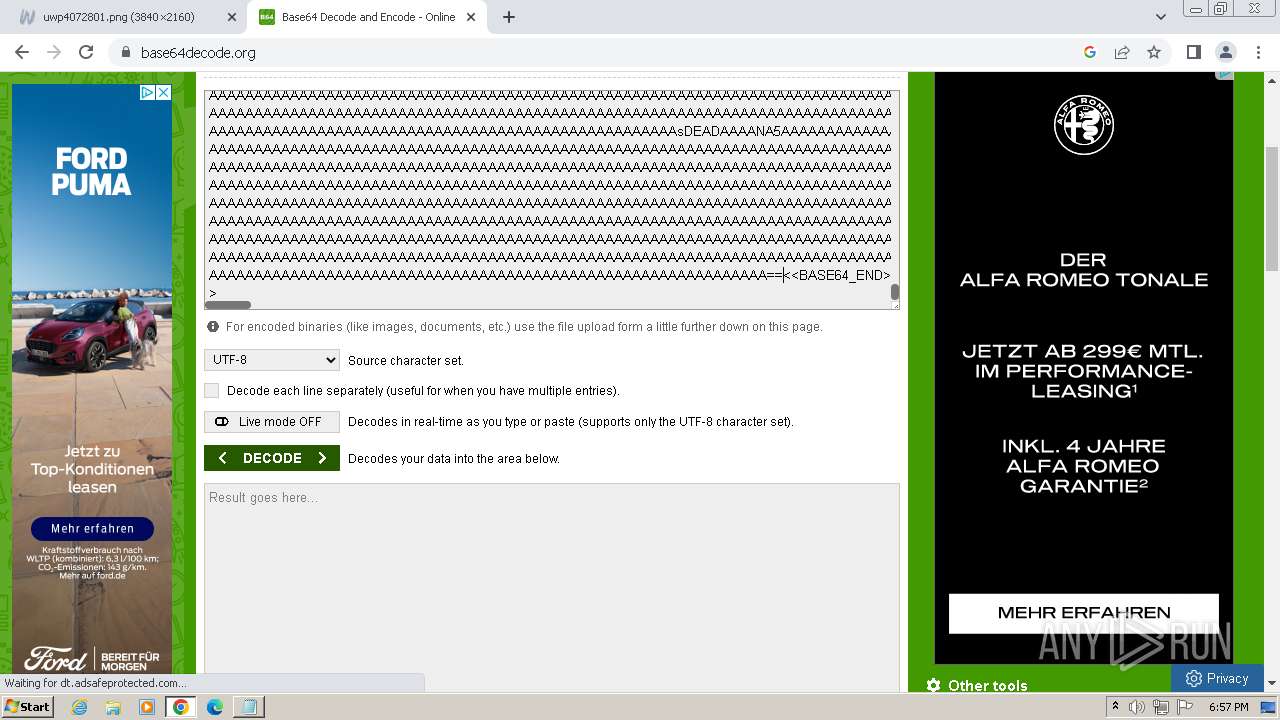
Task: Go back to the previous page
Action: point(22,52)
